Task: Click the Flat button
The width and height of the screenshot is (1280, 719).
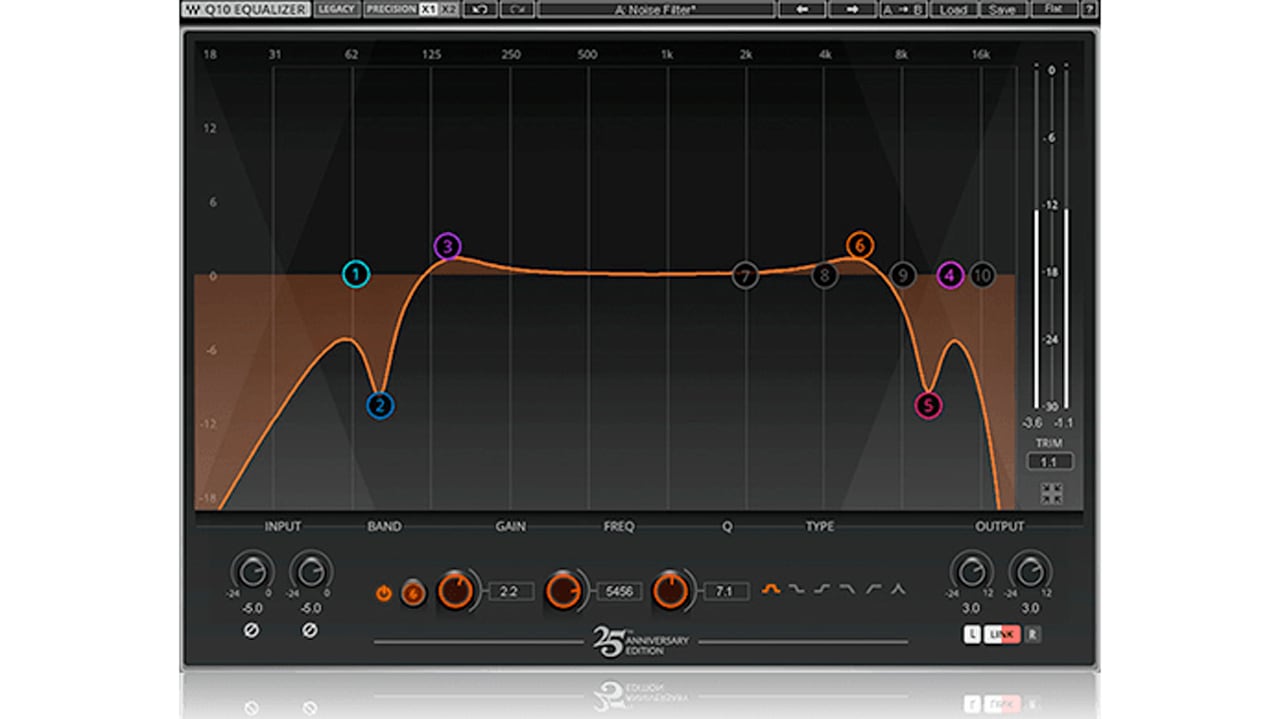Action: (1053, 9)
